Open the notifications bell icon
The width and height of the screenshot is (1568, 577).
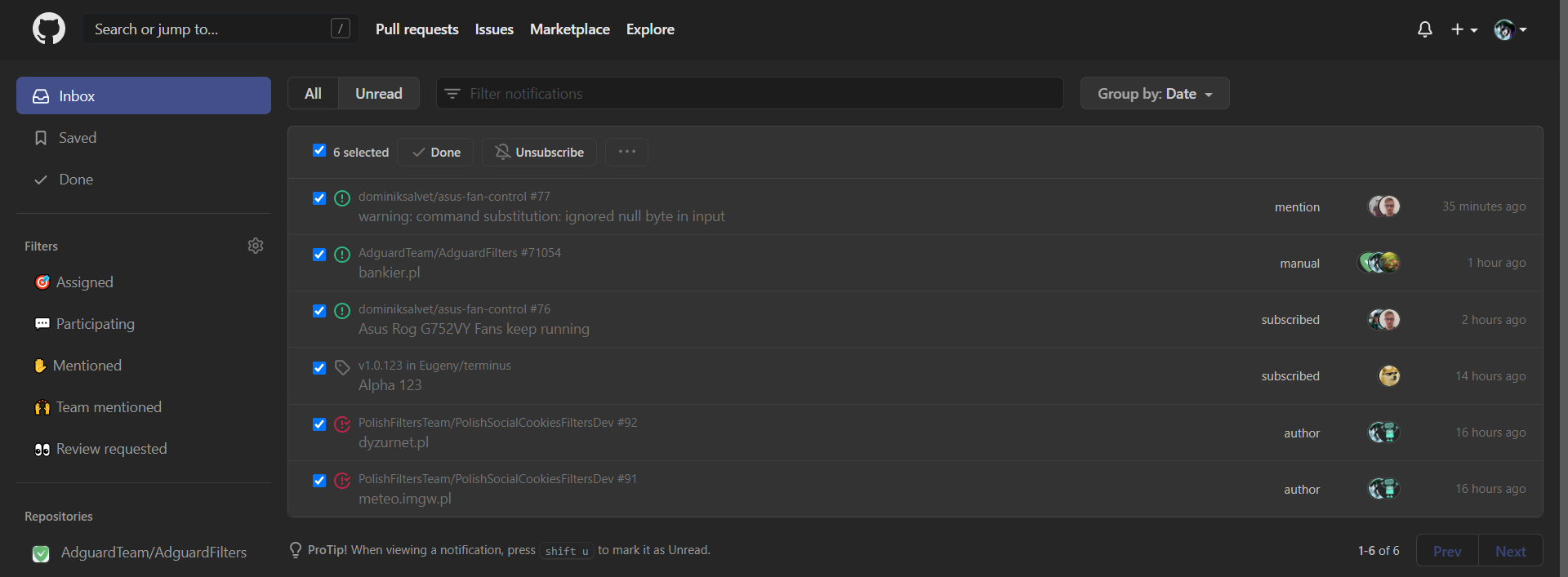coord(1425,29)
